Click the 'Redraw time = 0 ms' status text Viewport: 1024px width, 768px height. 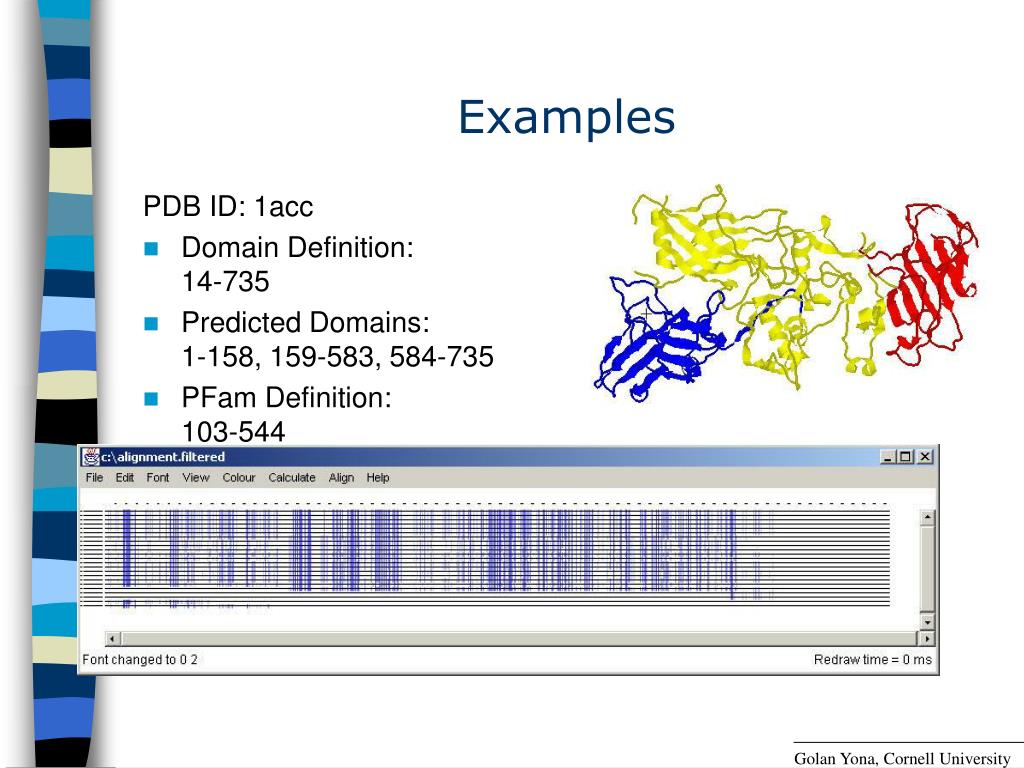[872, 660]
